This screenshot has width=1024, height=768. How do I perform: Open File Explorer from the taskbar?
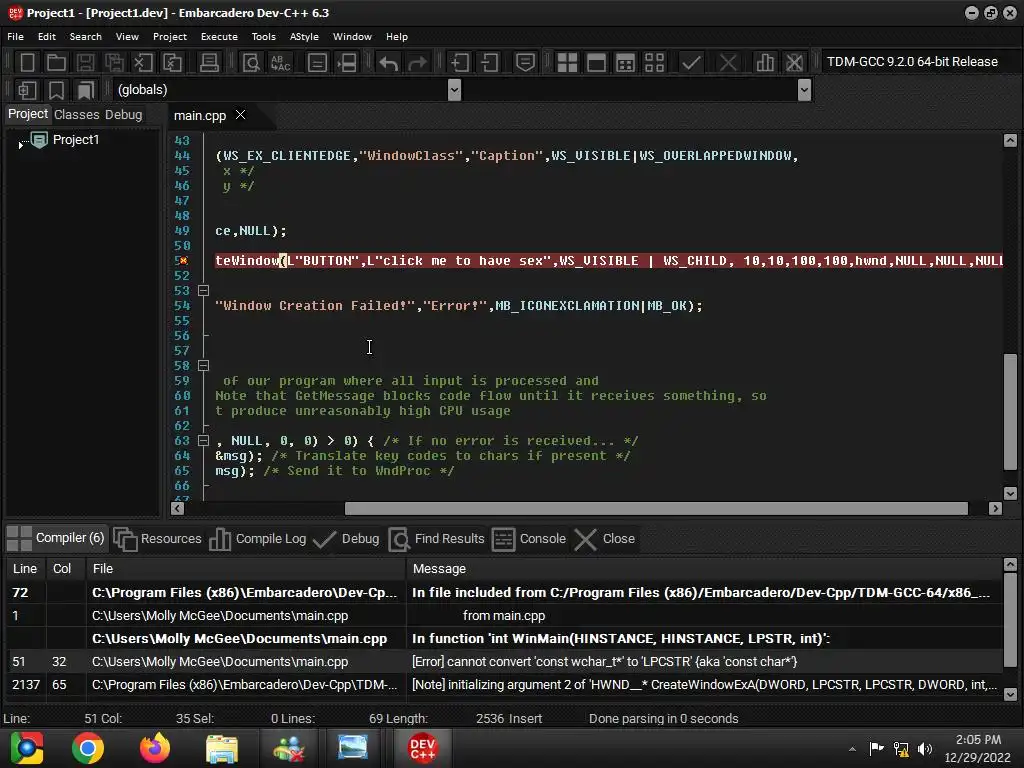(221, 748)
